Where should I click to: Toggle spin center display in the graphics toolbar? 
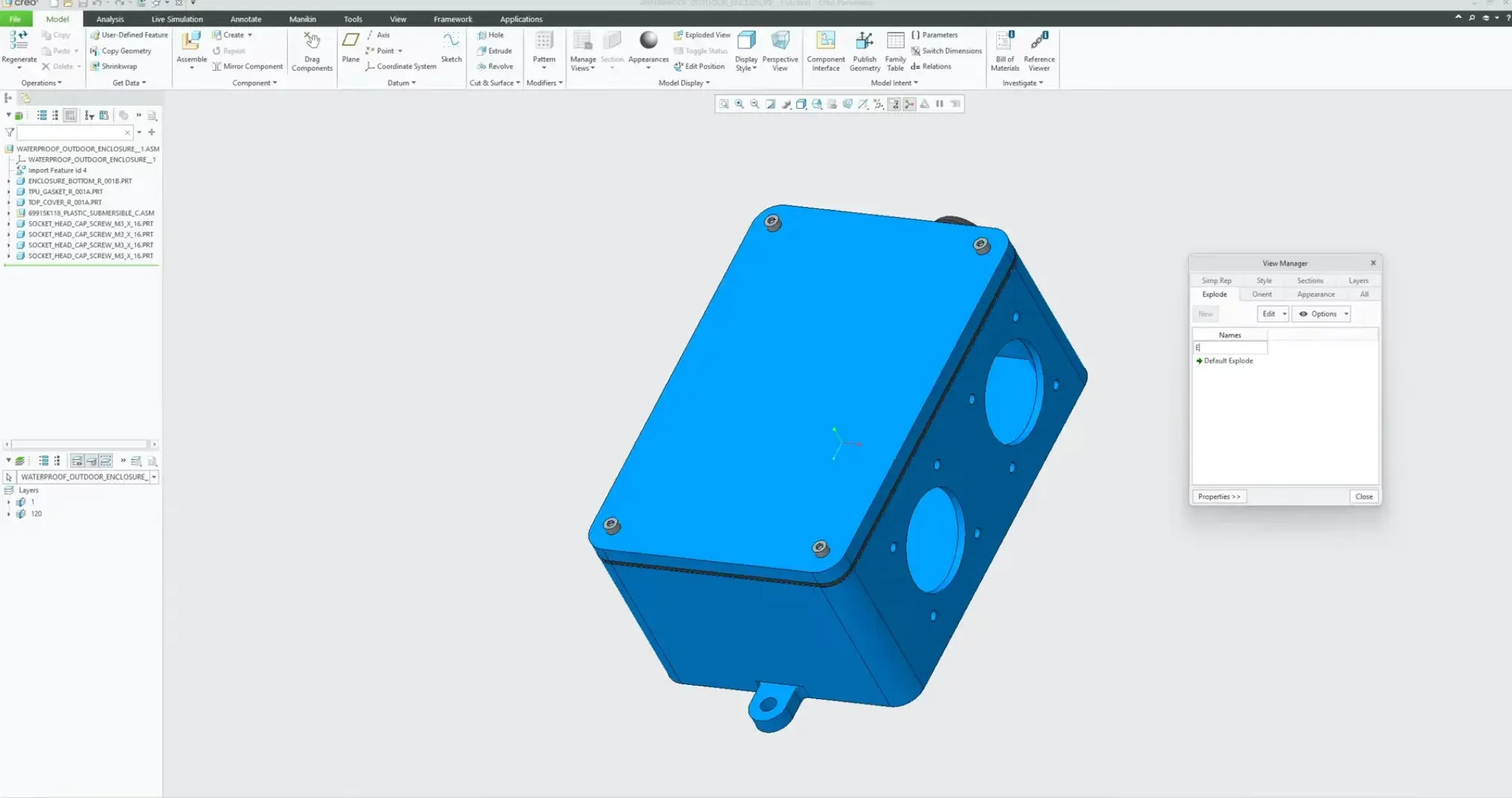[909, 104]
